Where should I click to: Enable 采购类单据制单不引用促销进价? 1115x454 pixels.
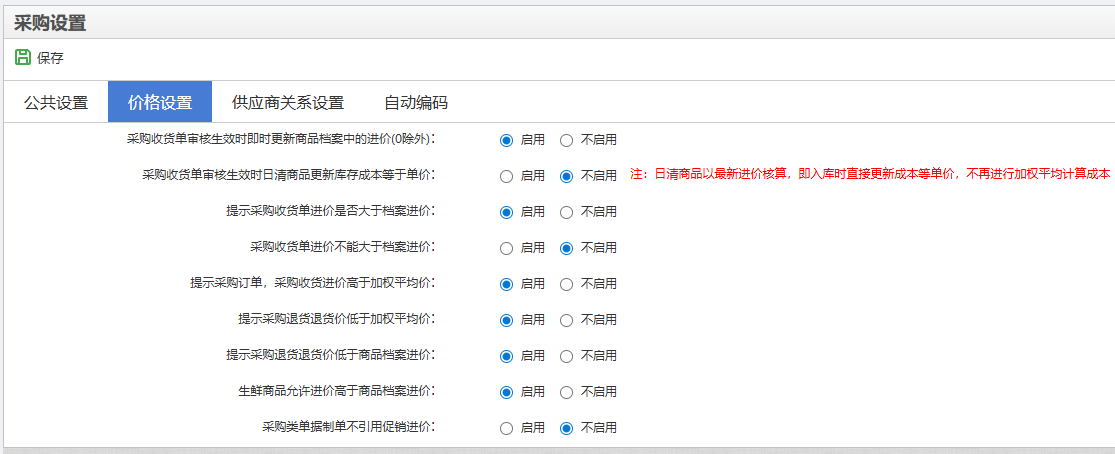(x=506, y=428)
